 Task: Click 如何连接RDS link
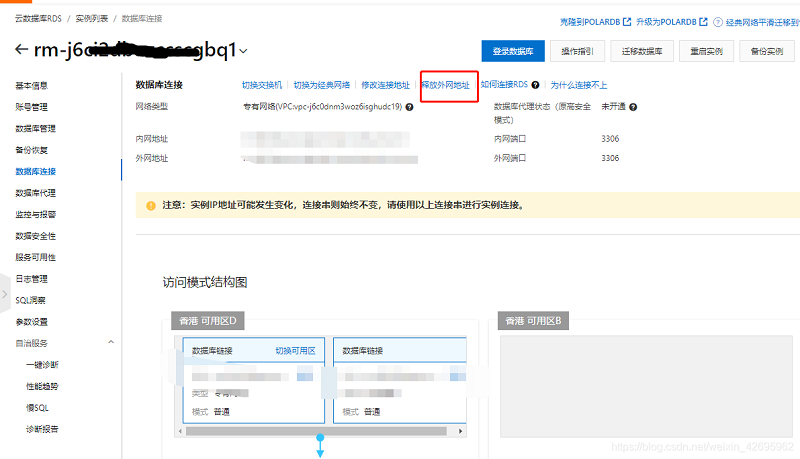tap(504, 84)
